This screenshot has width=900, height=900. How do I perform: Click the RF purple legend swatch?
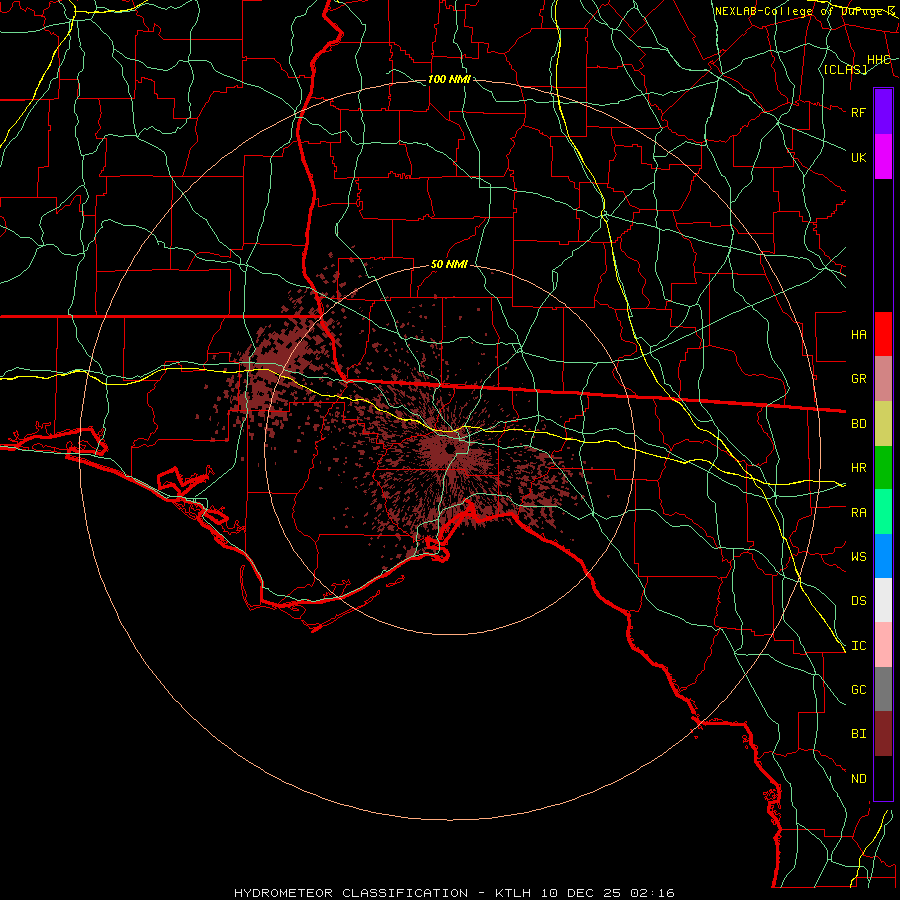click(883, 112)
